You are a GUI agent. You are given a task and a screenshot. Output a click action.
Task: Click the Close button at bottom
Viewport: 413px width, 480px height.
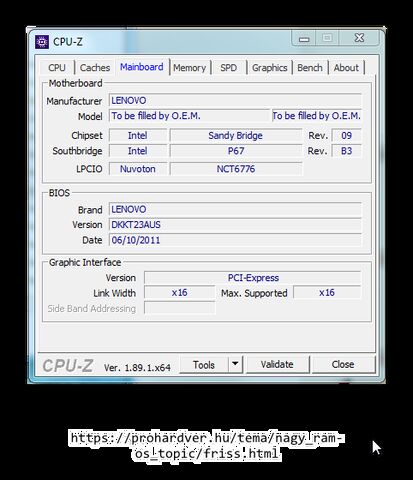[343, 364]
